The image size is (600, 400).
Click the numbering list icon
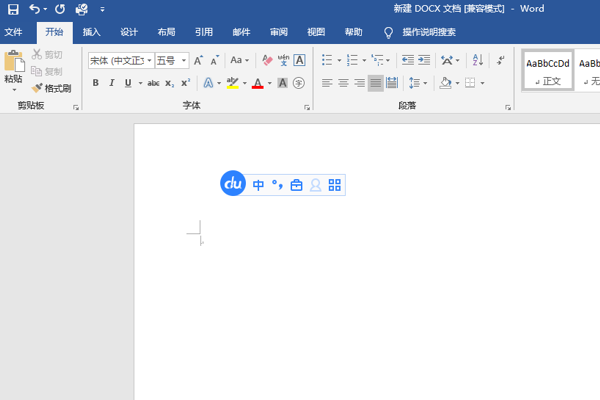pos(352,60)
